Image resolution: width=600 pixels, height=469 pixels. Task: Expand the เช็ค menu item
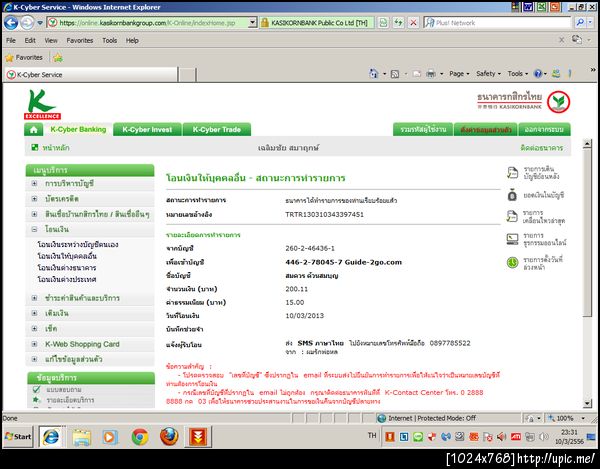coord(34,329)
